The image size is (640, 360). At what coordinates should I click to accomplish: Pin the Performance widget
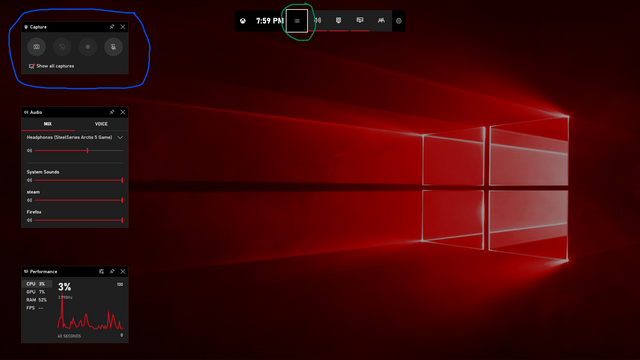coord(112,271)
